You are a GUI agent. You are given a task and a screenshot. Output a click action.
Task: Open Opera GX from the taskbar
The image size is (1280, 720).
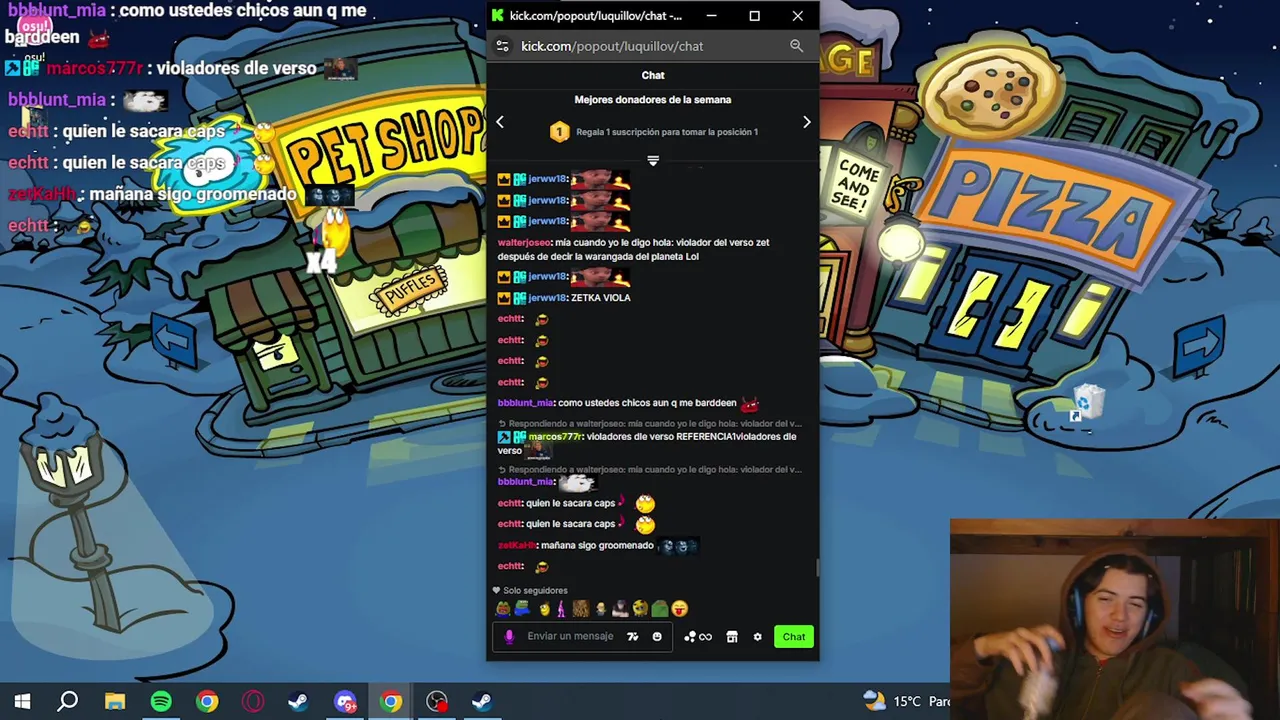253,702
